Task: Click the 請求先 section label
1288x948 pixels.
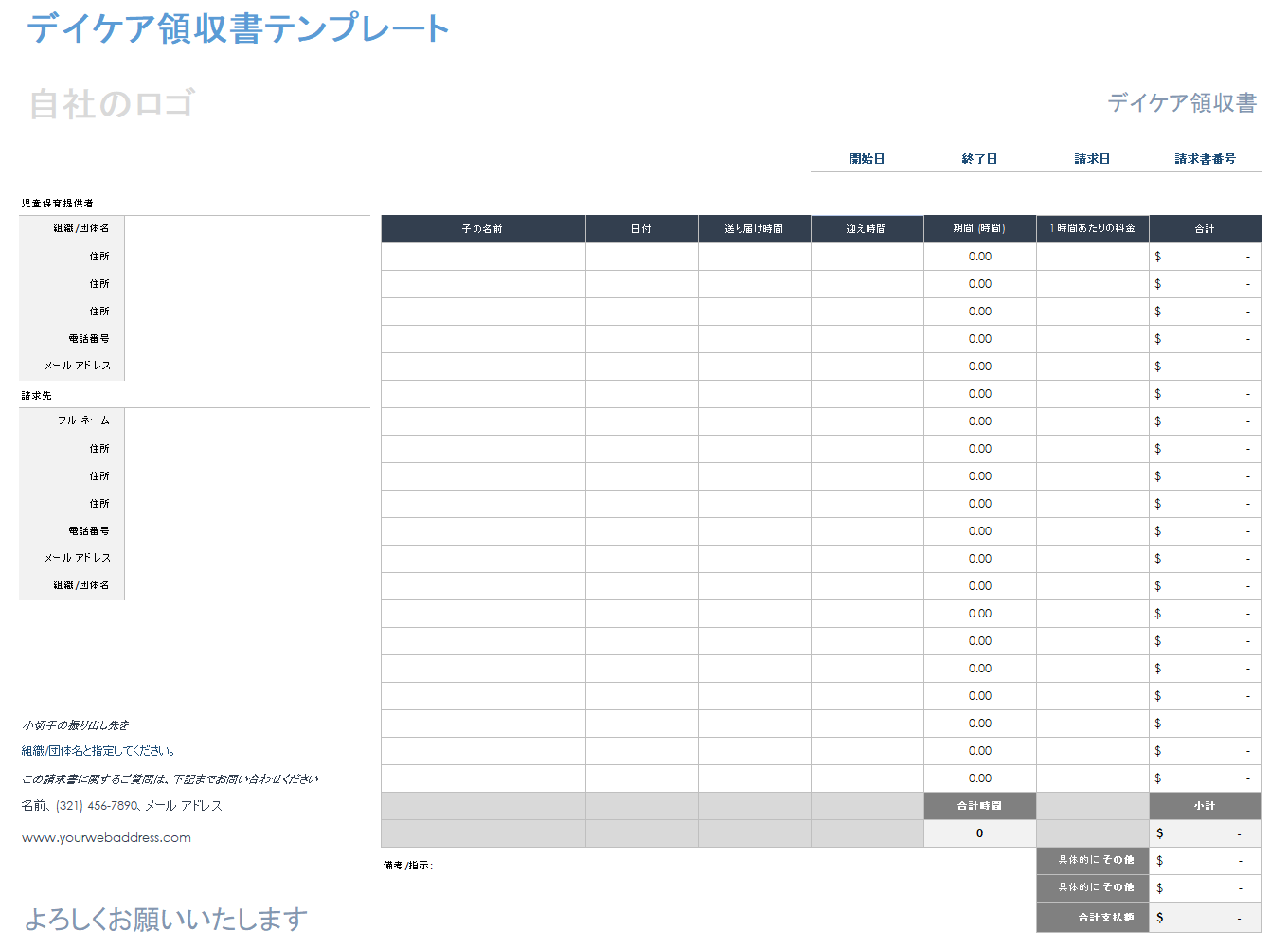Action: tap(37, 396)
